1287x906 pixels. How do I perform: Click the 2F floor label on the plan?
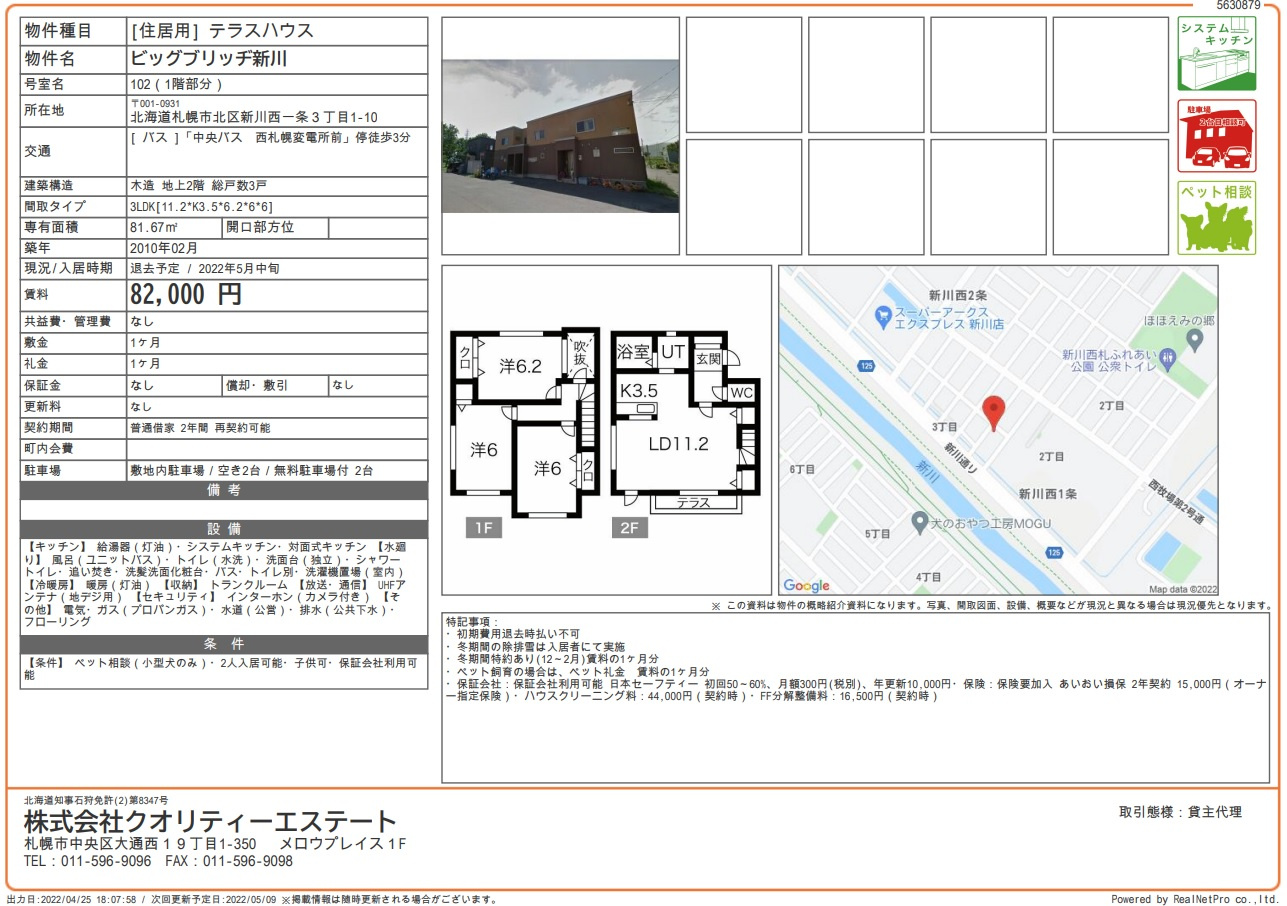click(630, 529)
